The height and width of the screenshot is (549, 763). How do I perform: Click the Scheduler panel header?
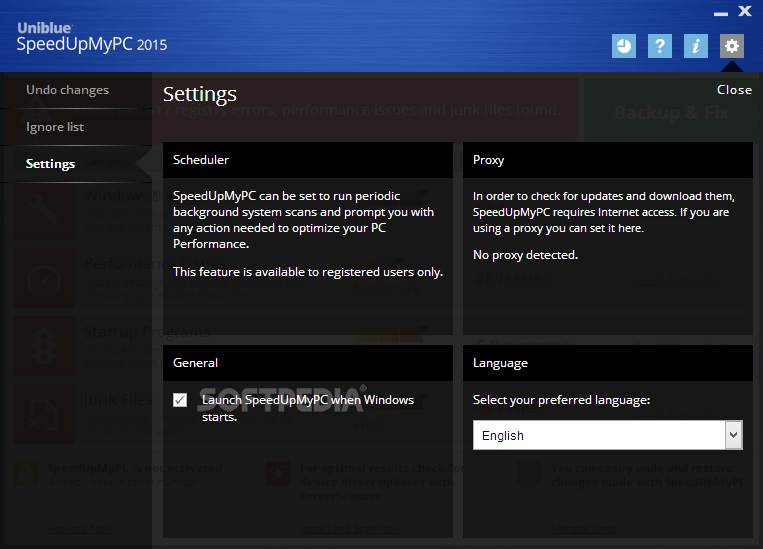coord(308,160)
